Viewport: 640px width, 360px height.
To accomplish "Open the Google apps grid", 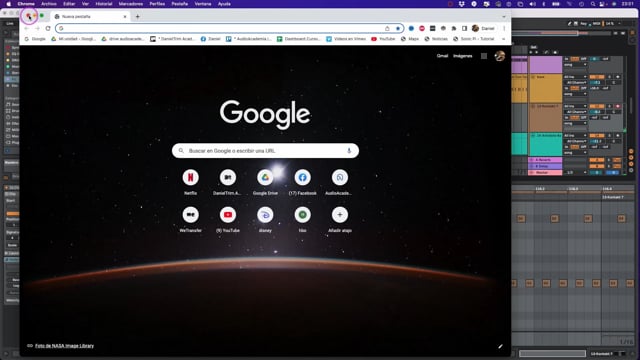I will (x=484, y=56).
